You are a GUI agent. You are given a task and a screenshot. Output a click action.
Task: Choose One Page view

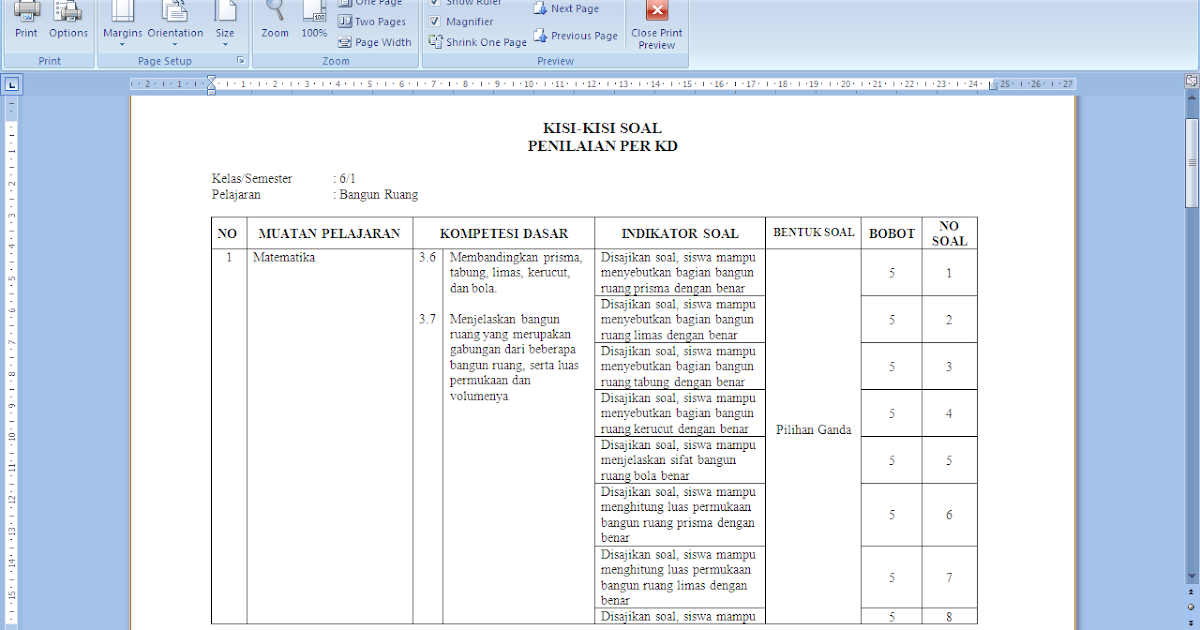[x=371, y=3]
